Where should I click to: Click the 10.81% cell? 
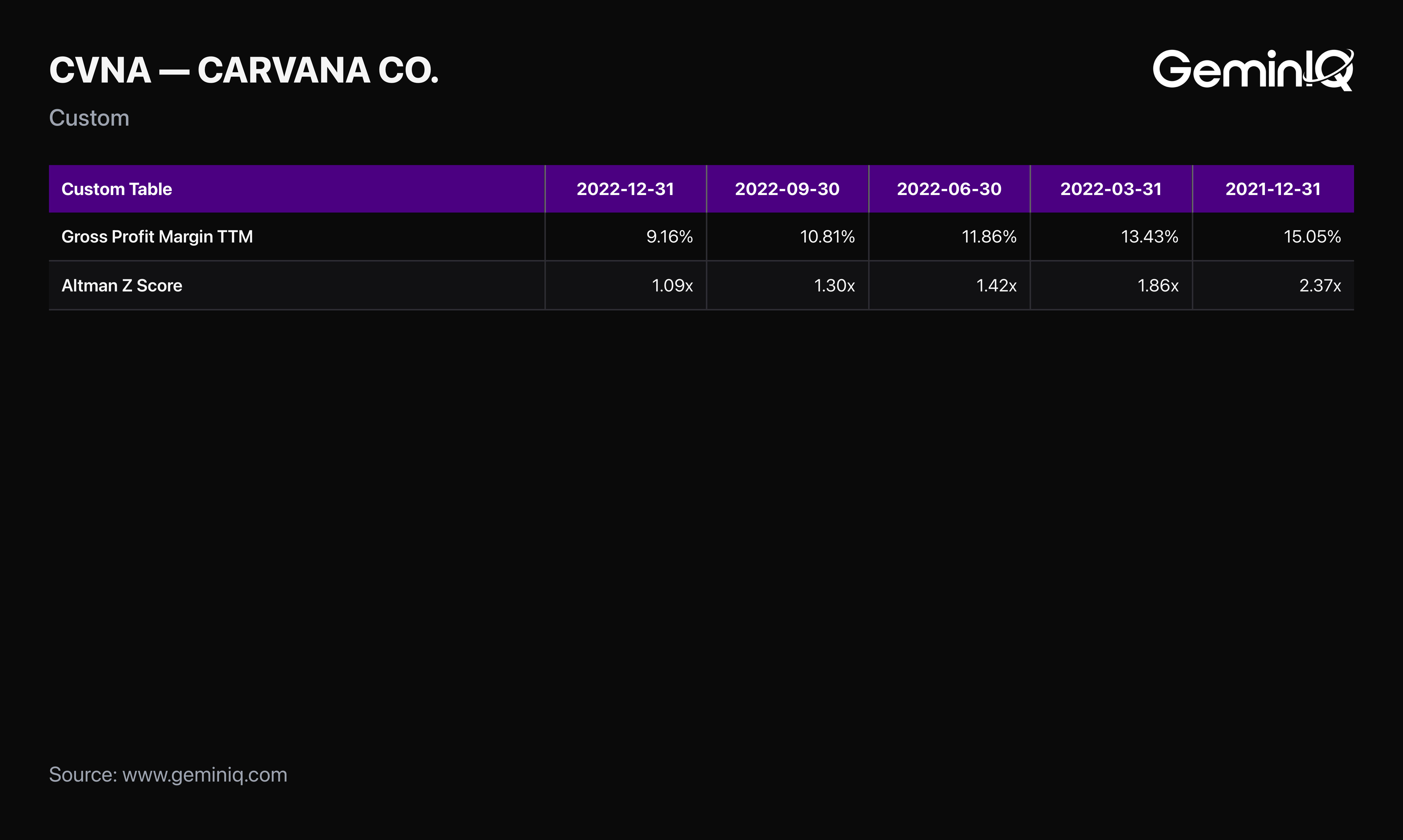point(787,237)
